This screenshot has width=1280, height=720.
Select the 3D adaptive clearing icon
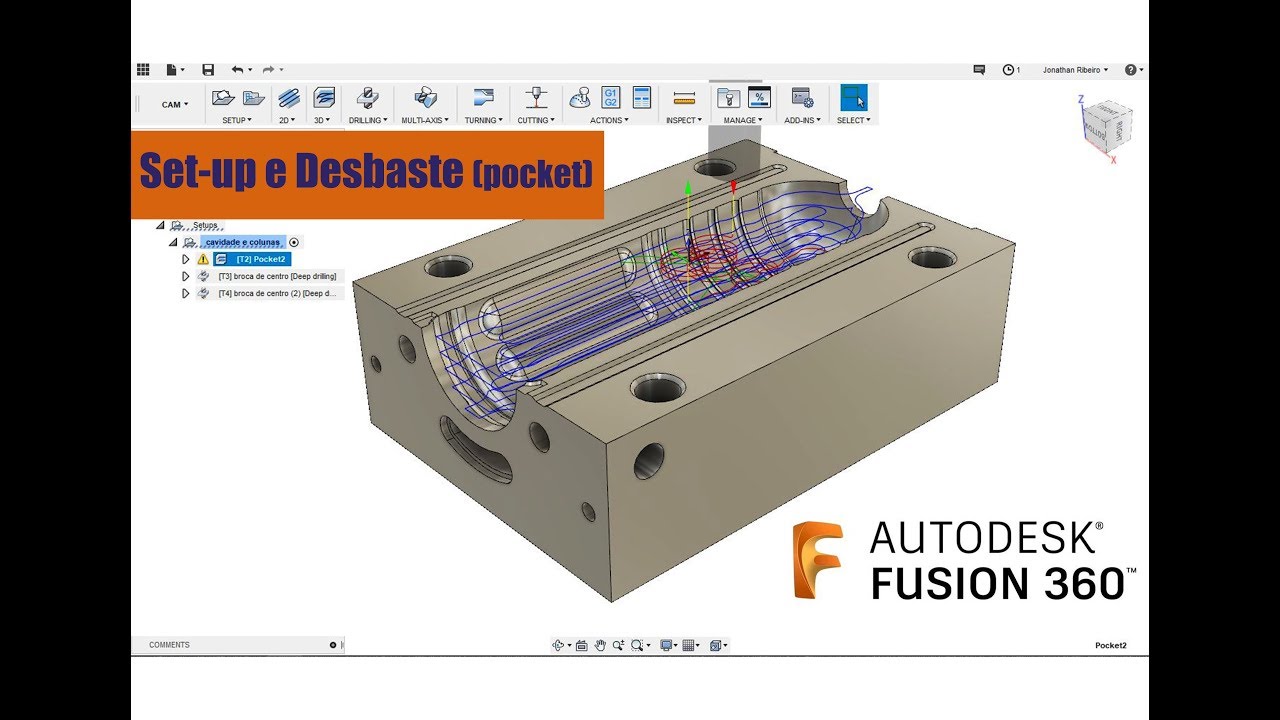pos(323,98)
